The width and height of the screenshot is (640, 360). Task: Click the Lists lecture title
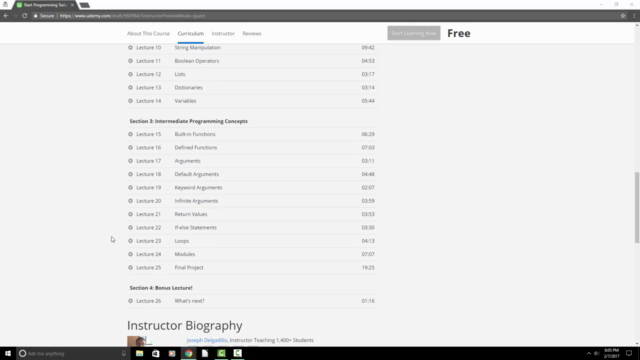[x=180, y=74]
